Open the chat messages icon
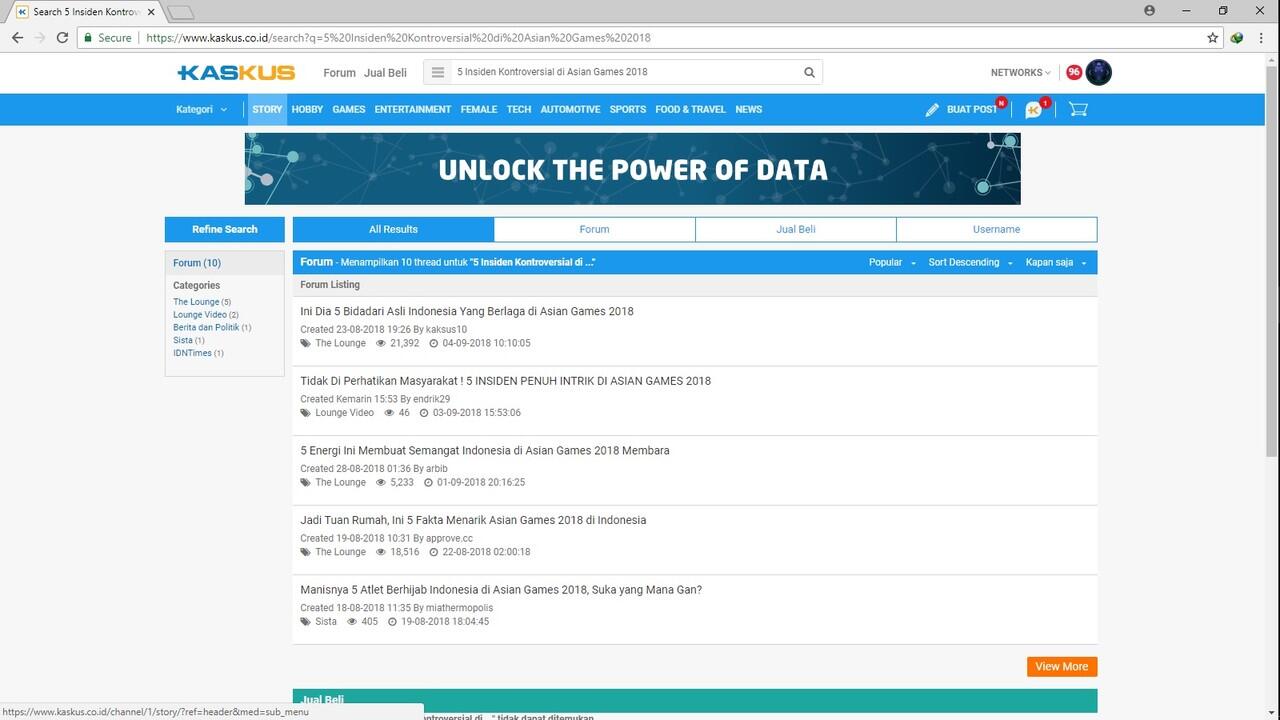The width and height of the screenshot is (1280, 720). [x=1033, y=109]
